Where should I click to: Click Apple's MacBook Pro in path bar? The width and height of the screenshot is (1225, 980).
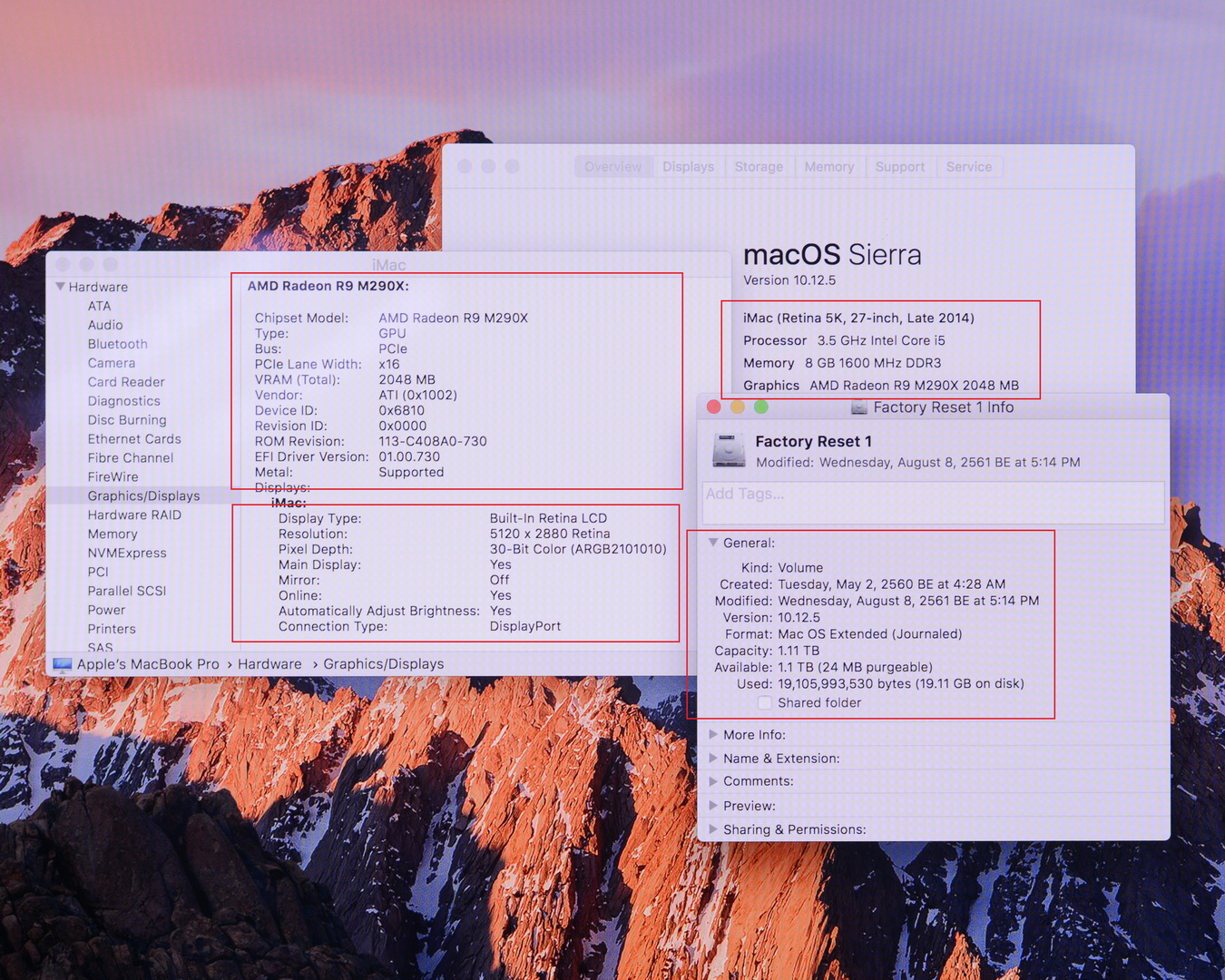pyautogui.click(x=148, y=664)
